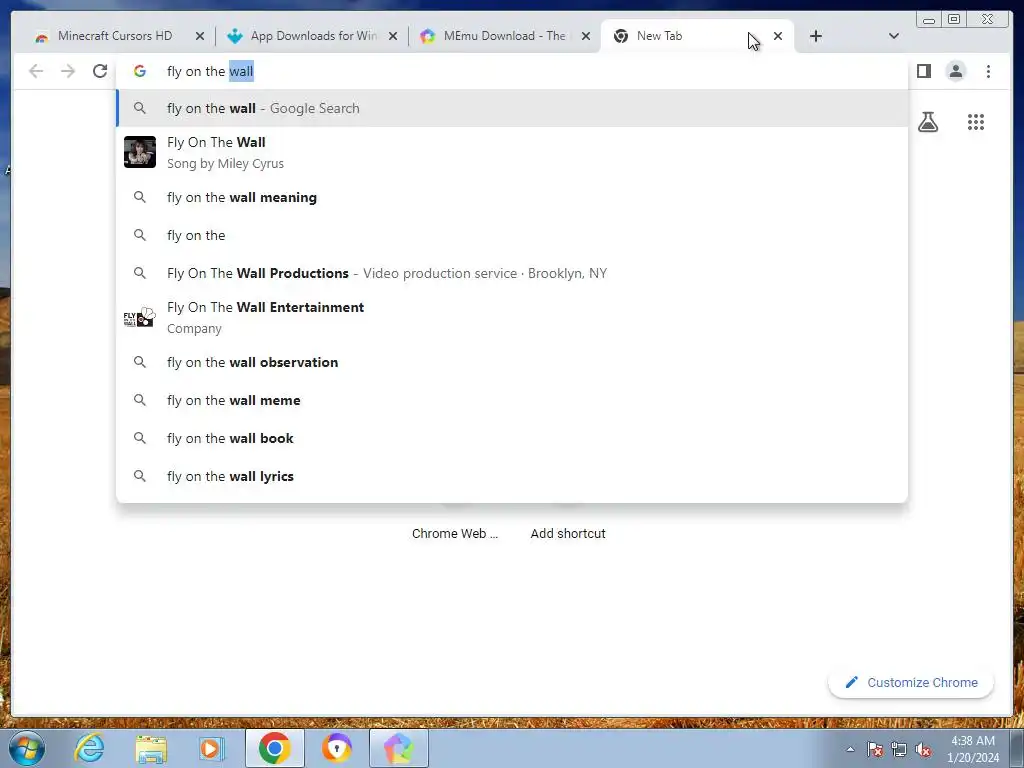Viewport: 1024px width, 768px height.
Task: Show hidden system tray icons
Action: [850, 749]
